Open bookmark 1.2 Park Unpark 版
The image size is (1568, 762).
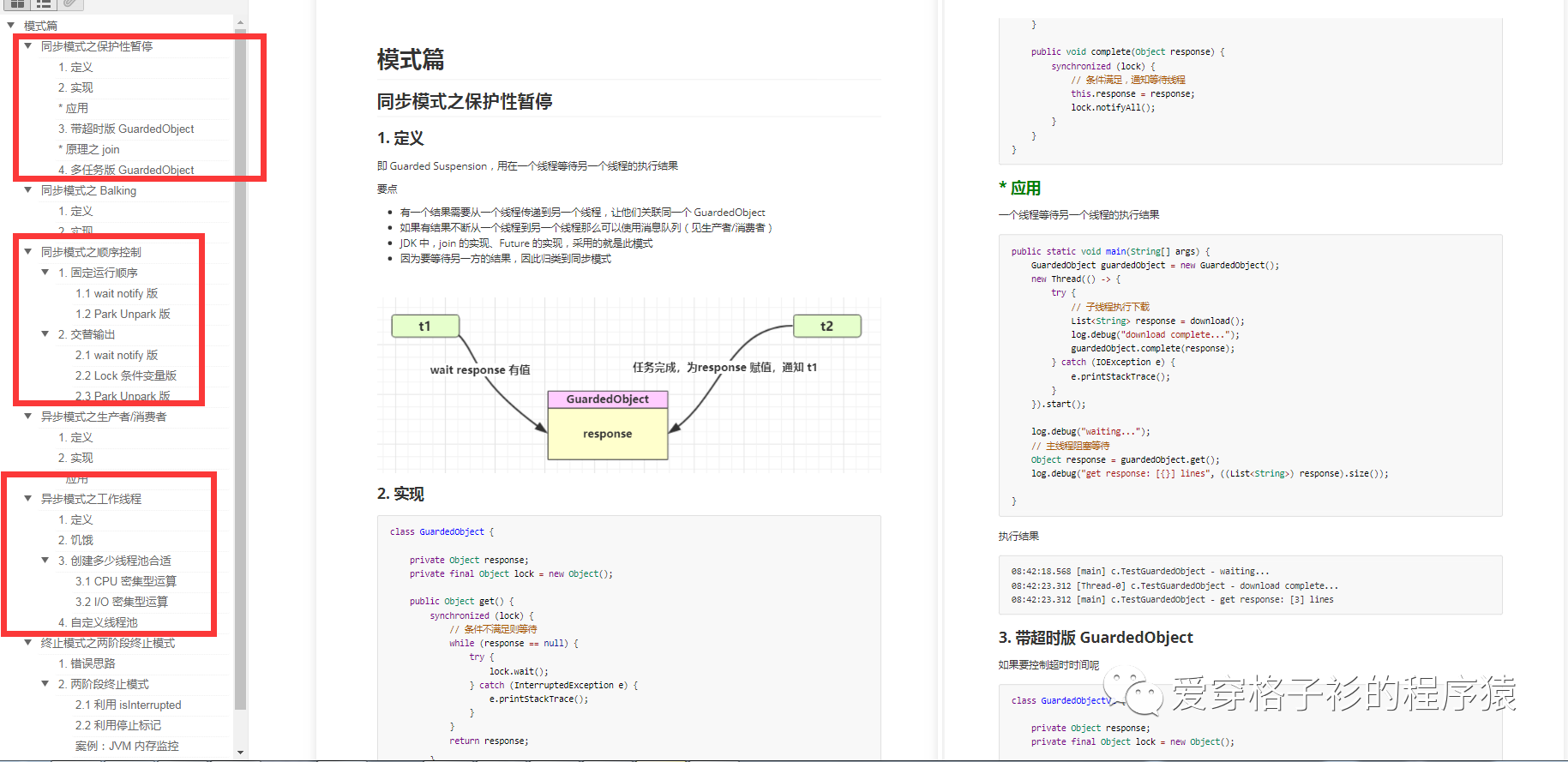coord(123,314)
